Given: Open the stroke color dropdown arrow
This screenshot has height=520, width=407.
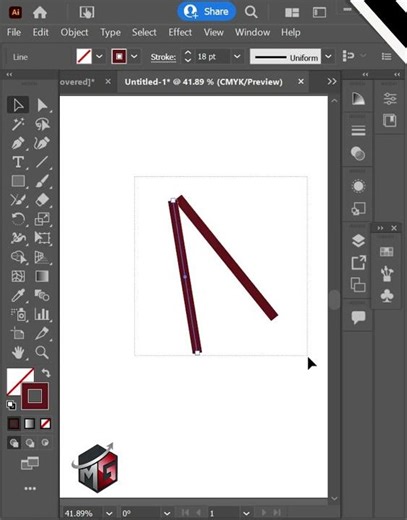Looking at the screenshot, I should tap(134, 57).
